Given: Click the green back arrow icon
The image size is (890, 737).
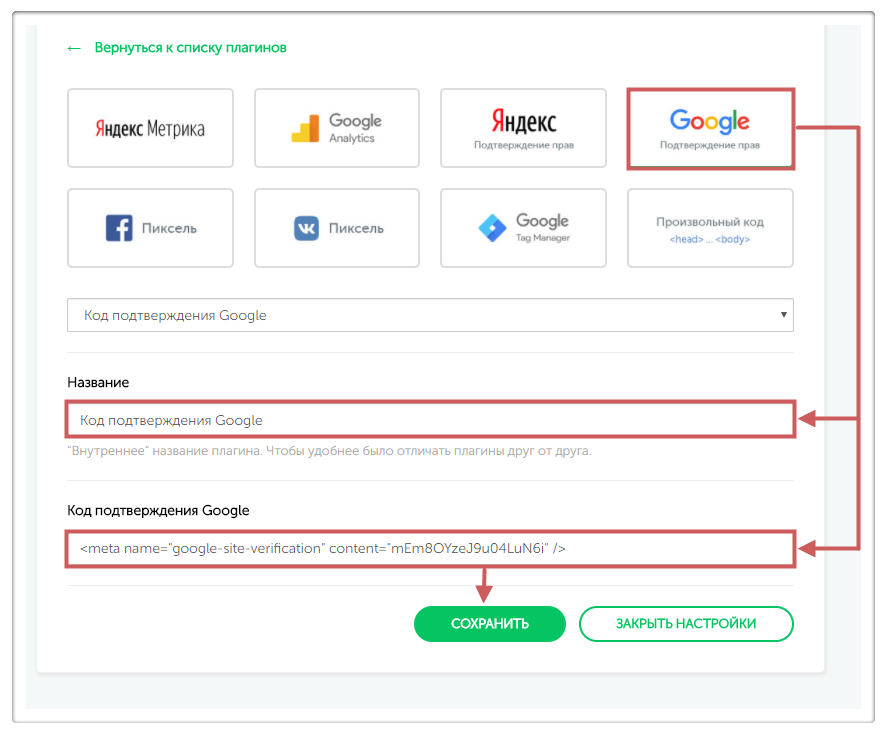Looking at the screenshot, I should pos(74,48).
